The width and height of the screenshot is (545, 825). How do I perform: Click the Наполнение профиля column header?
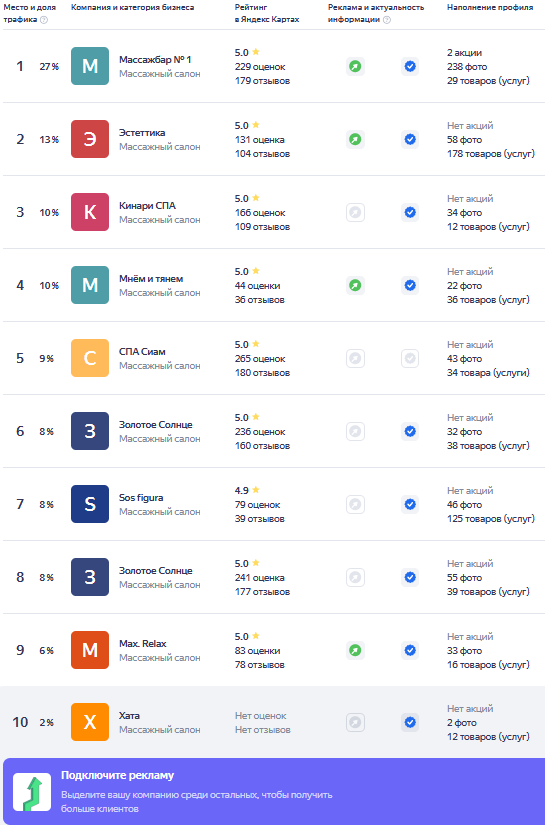click(x=490, y=7)
